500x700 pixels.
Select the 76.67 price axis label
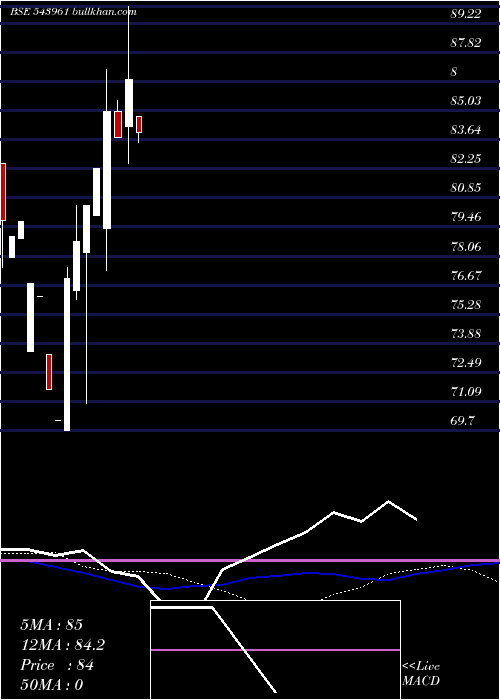click(466, 275)
